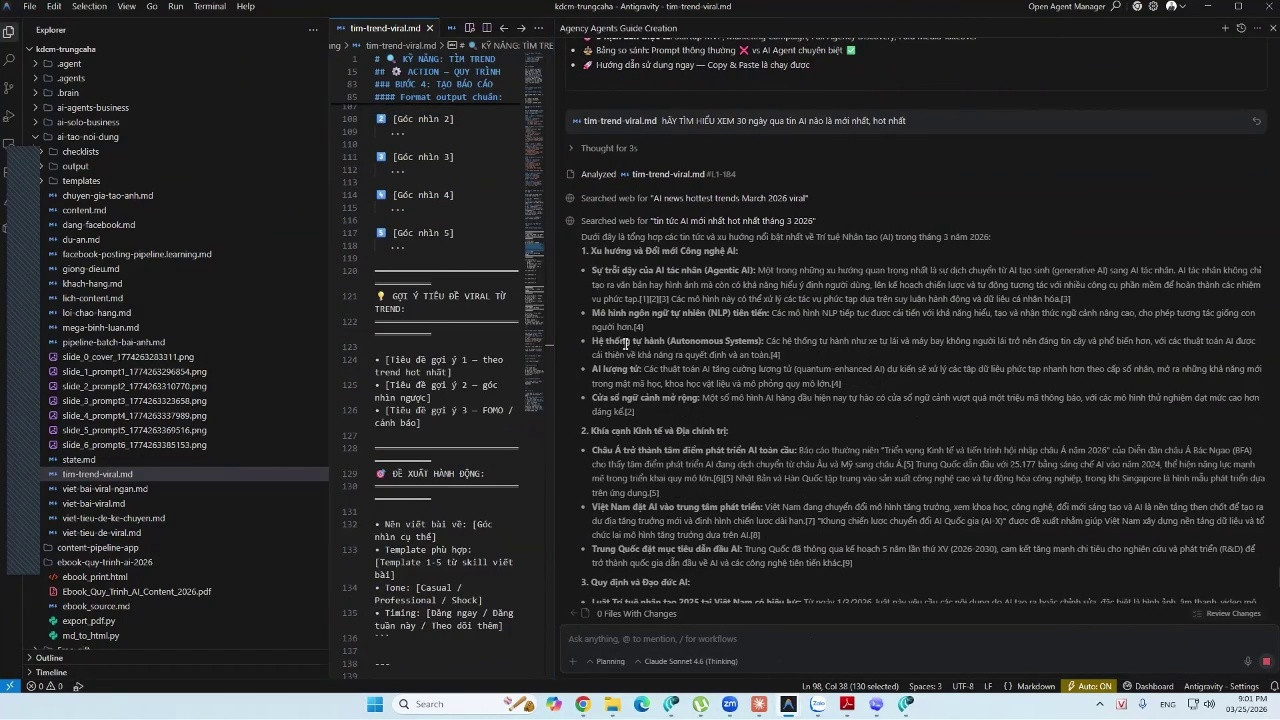Add context with the plus button
This screenshot has width=1280, height=720.
(x=573, y=661)
